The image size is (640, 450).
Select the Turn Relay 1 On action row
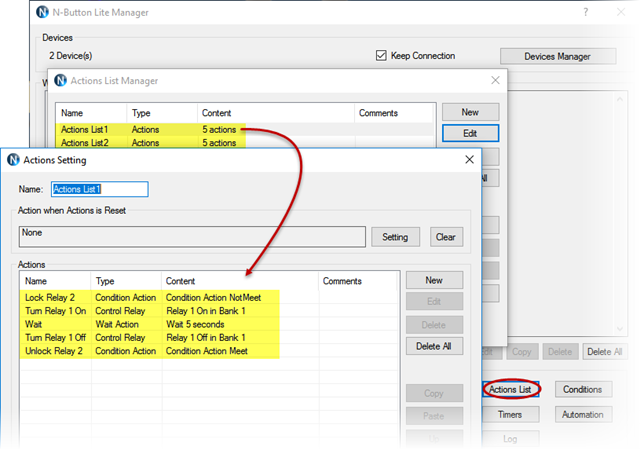[x=208, y=311]
